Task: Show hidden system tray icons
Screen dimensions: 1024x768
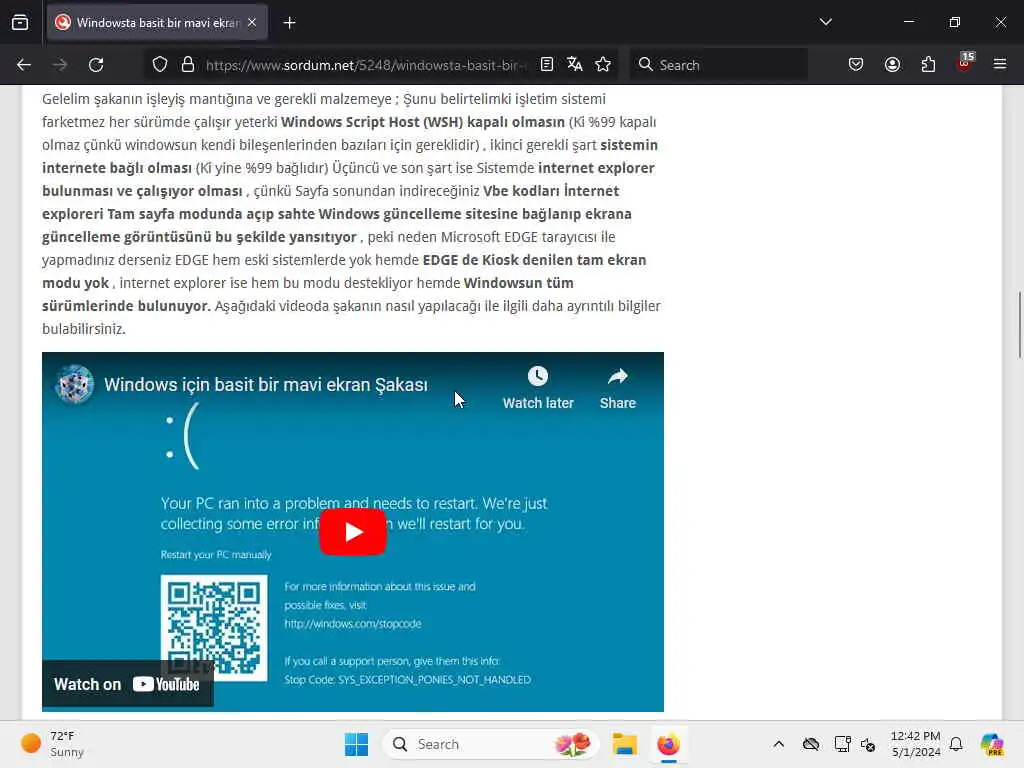Action: click(778, 744)
